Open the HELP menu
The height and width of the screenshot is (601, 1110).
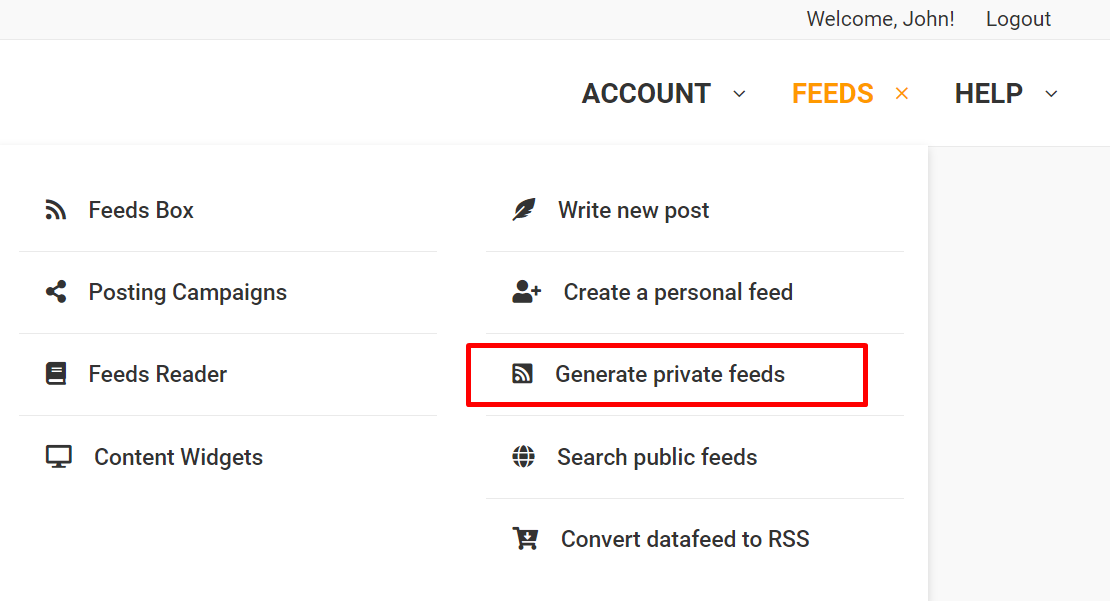coord(988,94)
